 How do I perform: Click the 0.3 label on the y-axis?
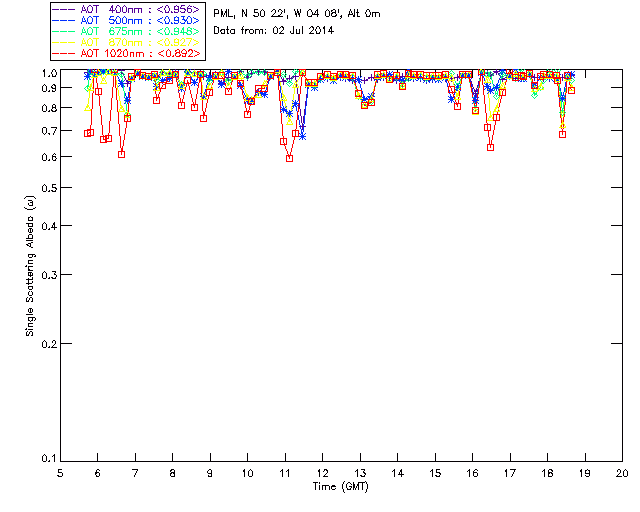[x=49, y=275]
